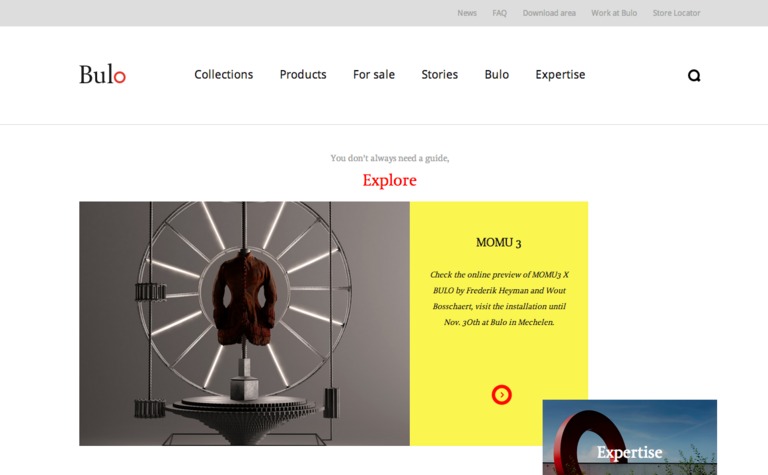Click the MOMU 3 installation image

(244, 323)
